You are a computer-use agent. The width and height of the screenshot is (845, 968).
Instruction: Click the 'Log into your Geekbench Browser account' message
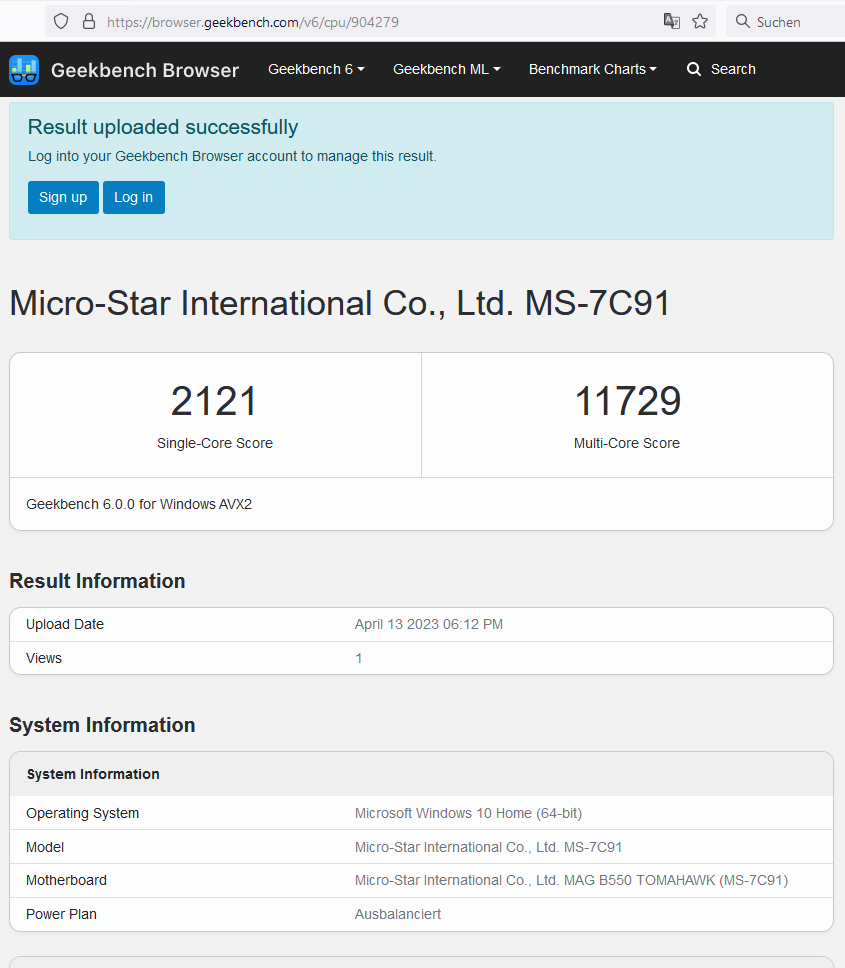coord(232,156)
